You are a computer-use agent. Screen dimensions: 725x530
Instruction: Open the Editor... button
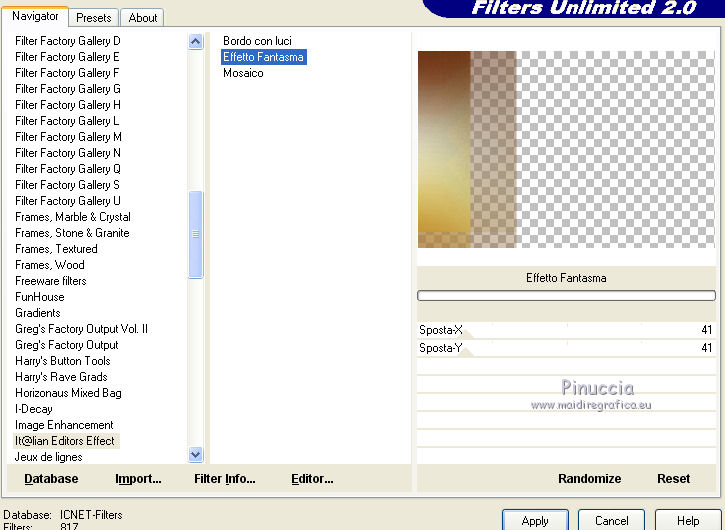[312, 479]
